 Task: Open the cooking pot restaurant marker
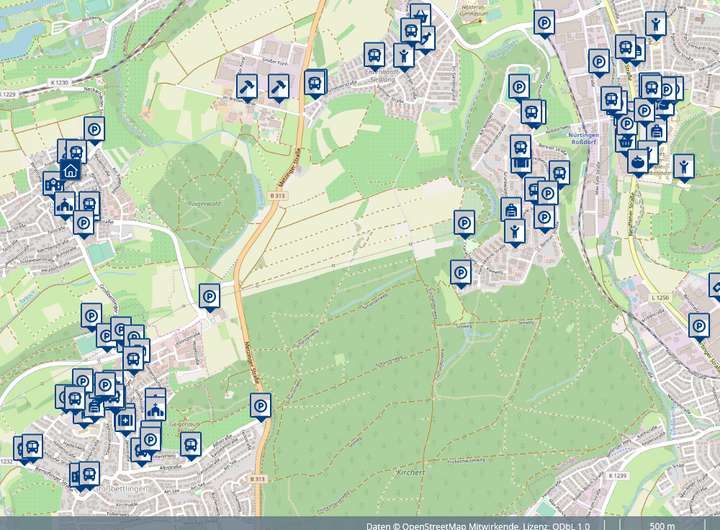pos(638,159)
